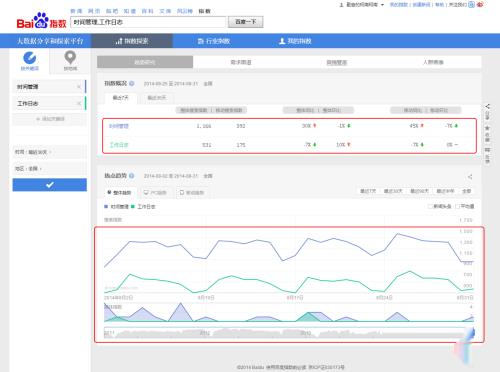The width and height of the screenshot is (500, 372).
Task: Select the 最近30天 overview tab
Action: (x=156, y=98)
